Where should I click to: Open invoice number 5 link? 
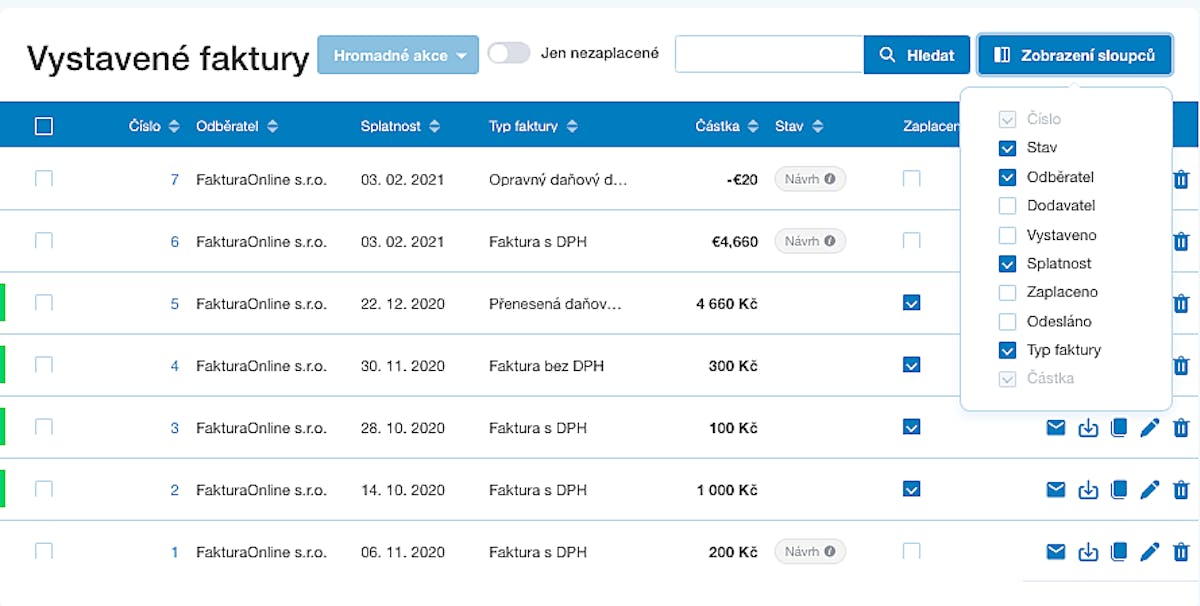[x=175, y=304]
